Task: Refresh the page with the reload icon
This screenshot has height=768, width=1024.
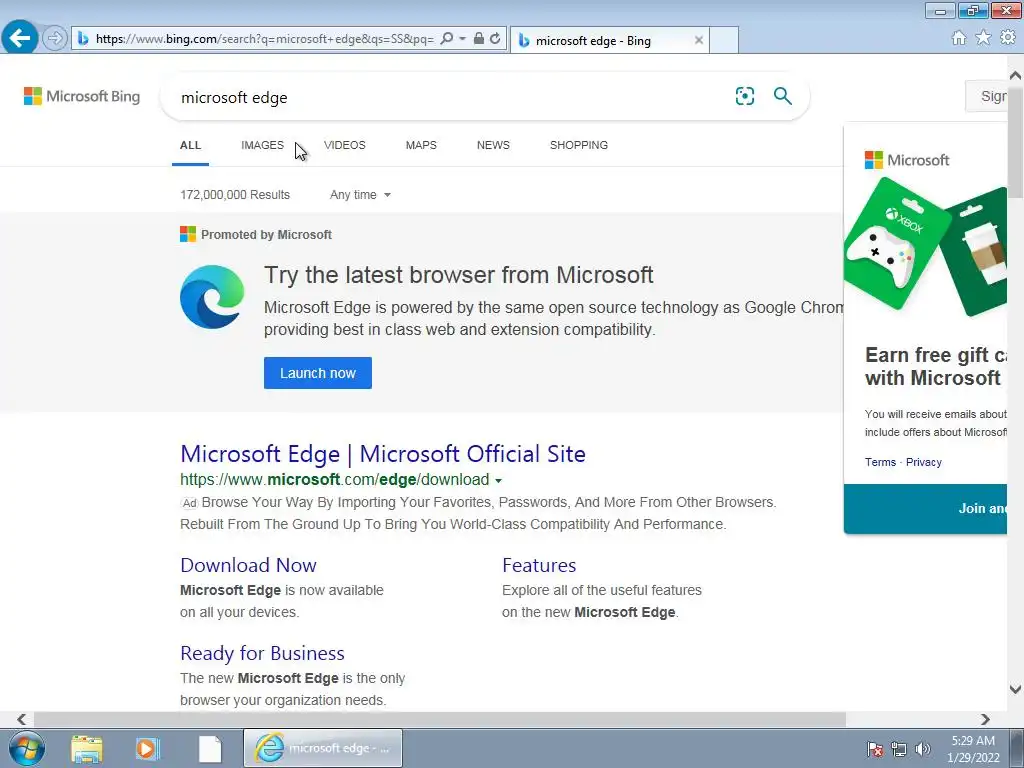Action: (496, 39)
